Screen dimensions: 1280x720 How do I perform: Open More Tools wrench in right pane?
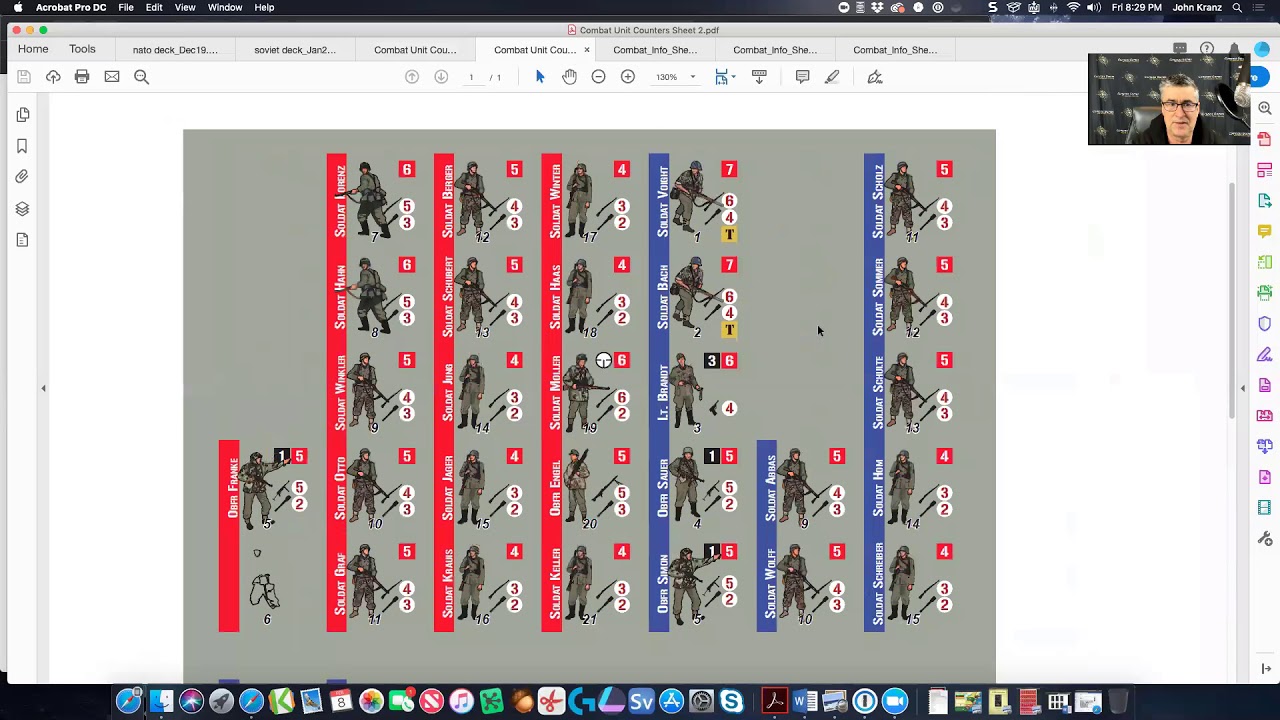click(1265, 539)
